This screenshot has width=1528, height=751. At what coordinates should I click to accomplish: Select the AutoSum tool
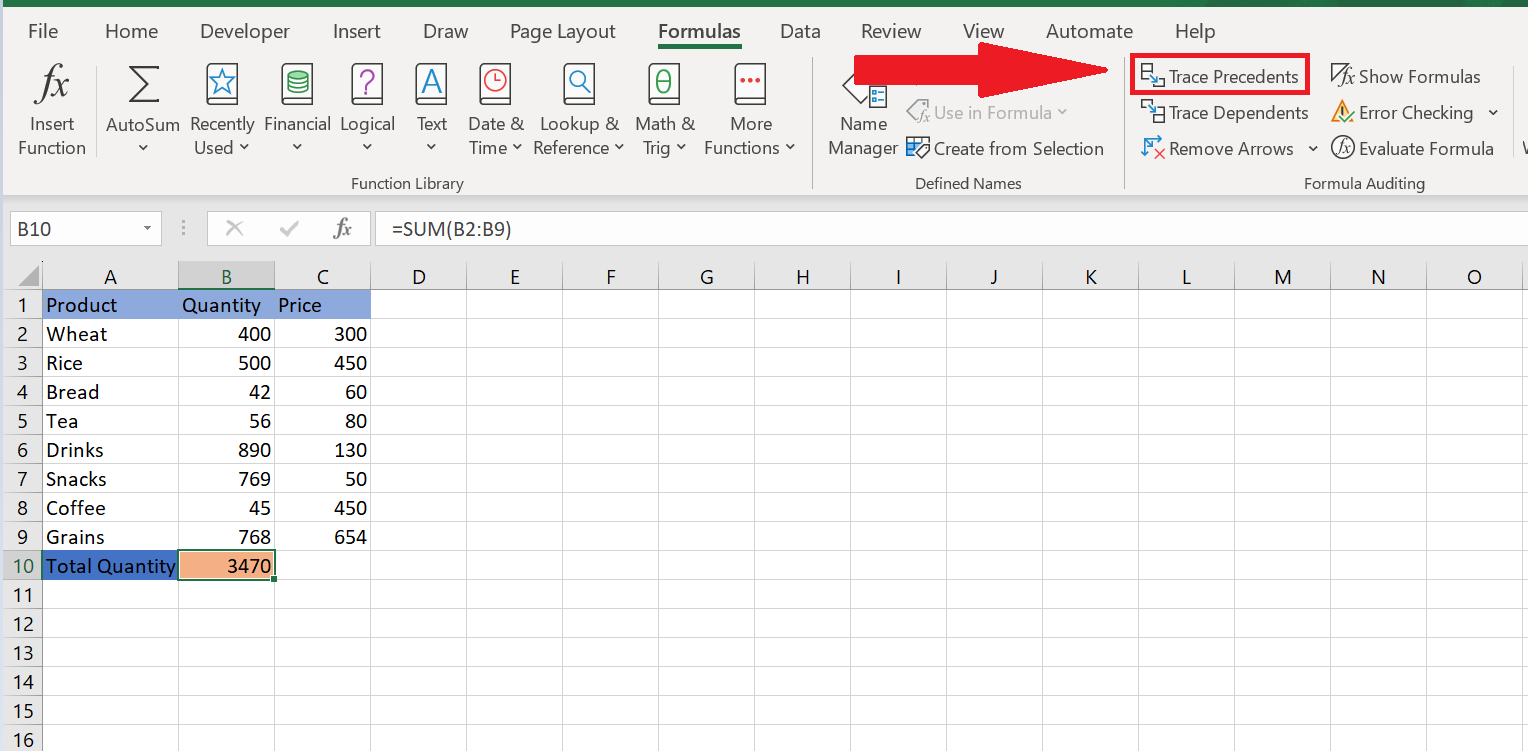pyautogui.click(x=141, y=100)
